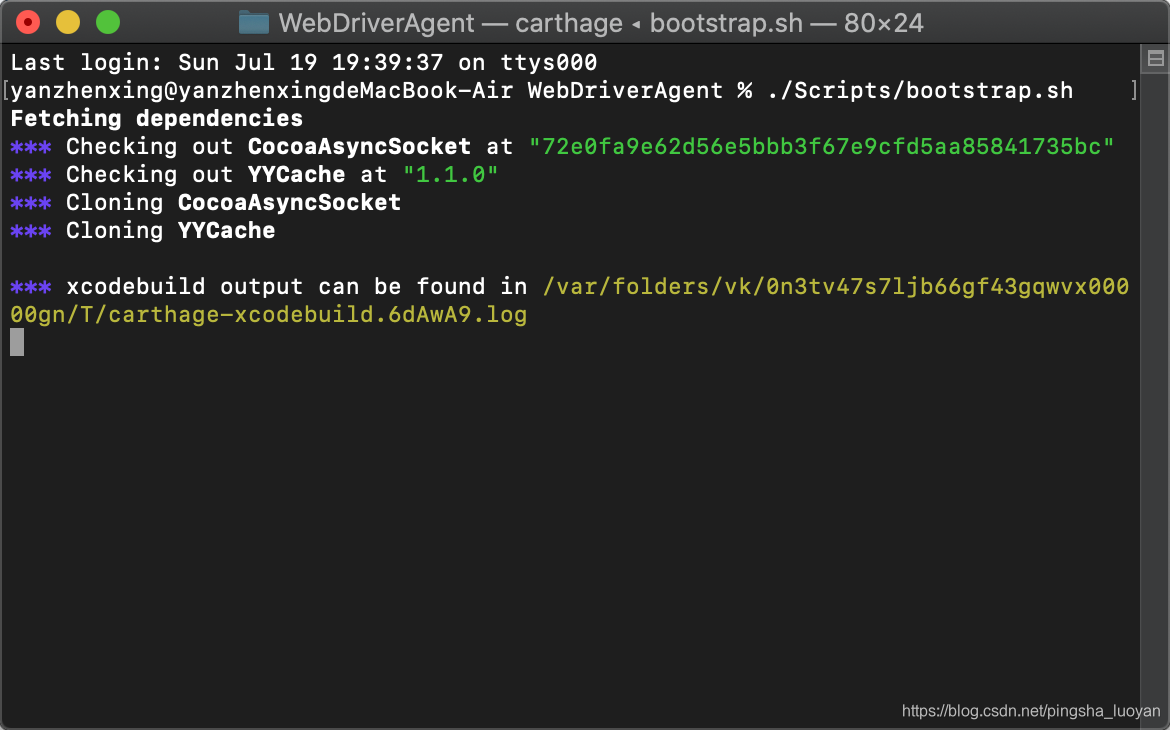Click the terminal cursor block
The height and width of the screenshot is (730, 1170).
[15, 342]
